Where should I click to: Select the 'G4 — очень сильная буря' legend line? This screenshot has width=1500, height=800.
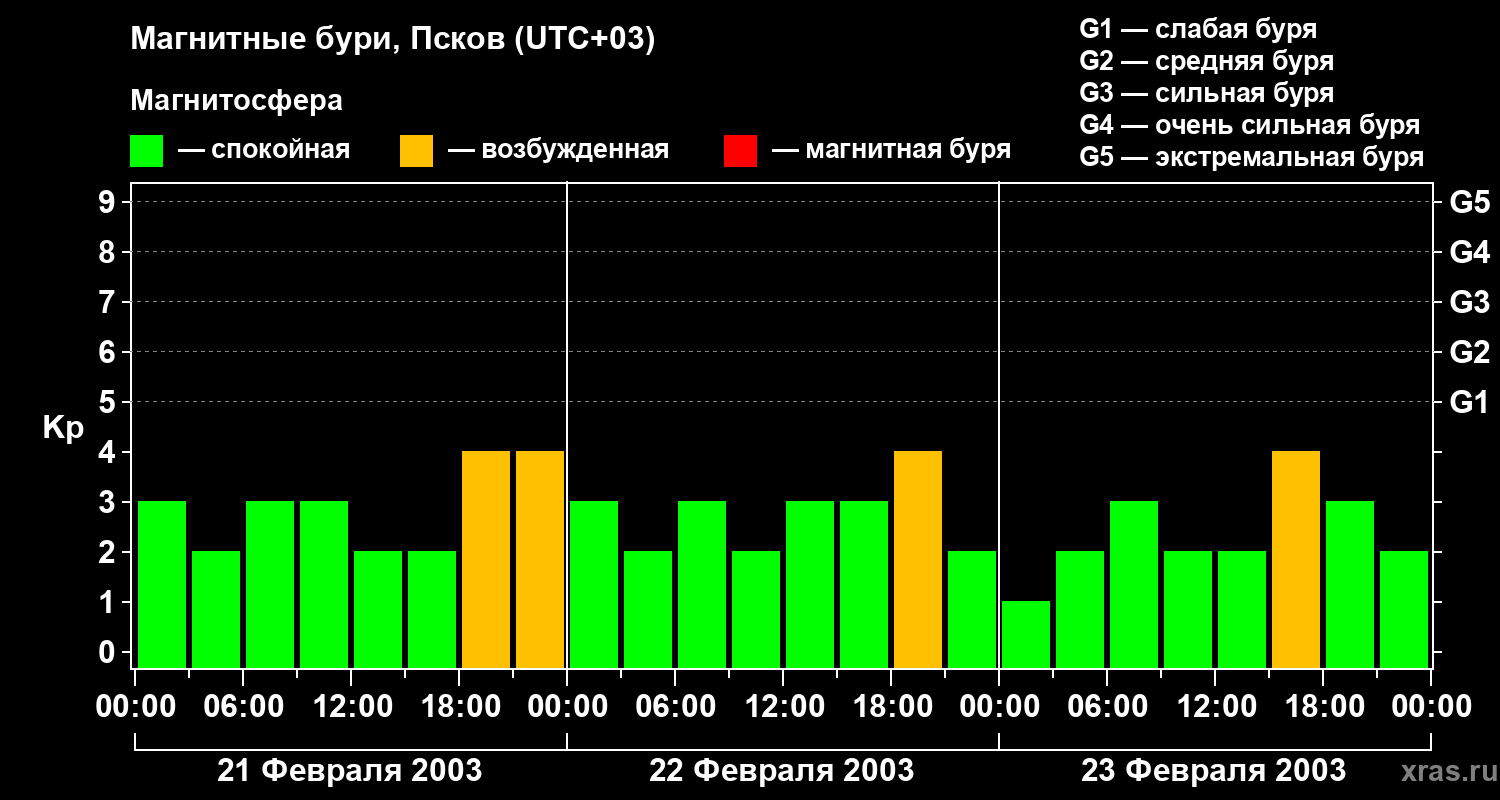pyautogui.click(x=1250, y=125)
